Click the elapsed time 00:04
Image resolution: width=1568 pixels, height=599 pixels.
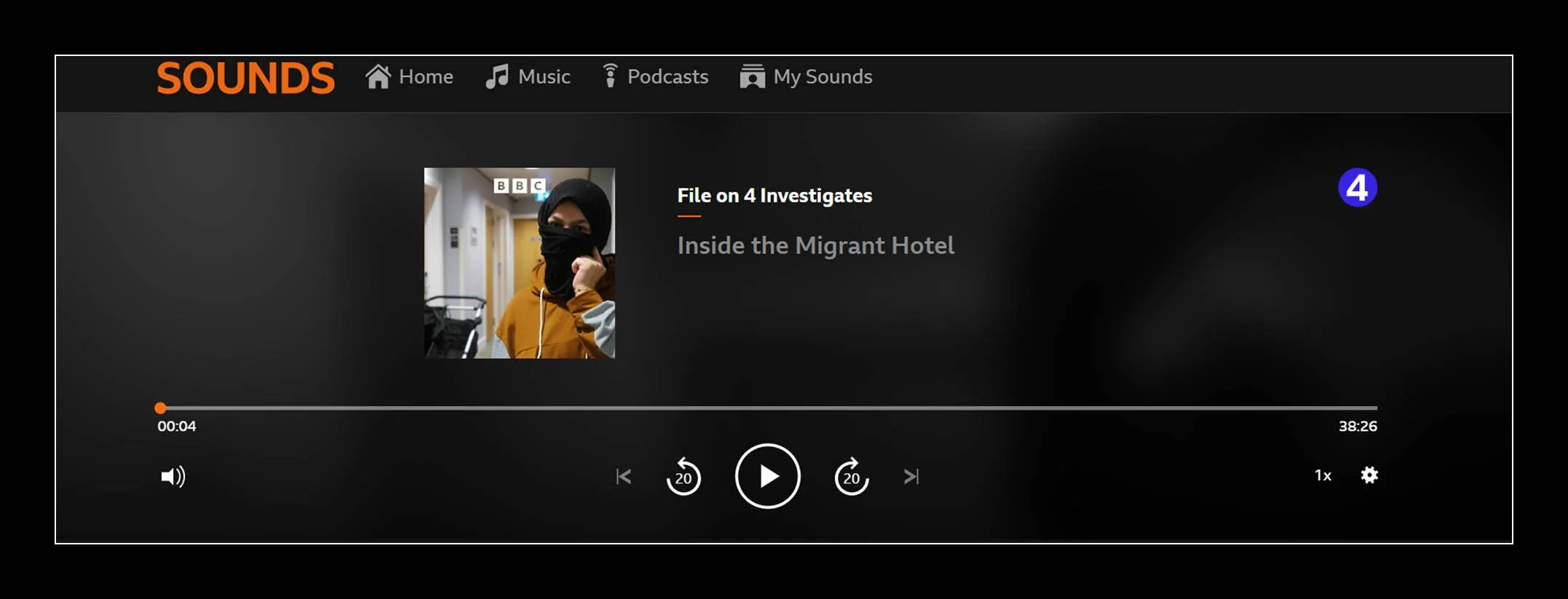click(x=177, y=427)
